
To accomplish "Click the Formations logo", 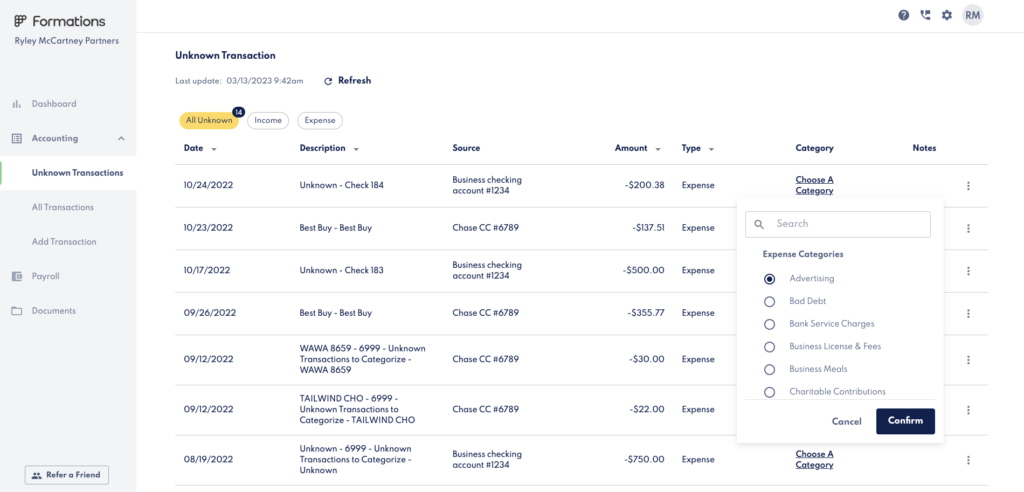I will (59, 21).
